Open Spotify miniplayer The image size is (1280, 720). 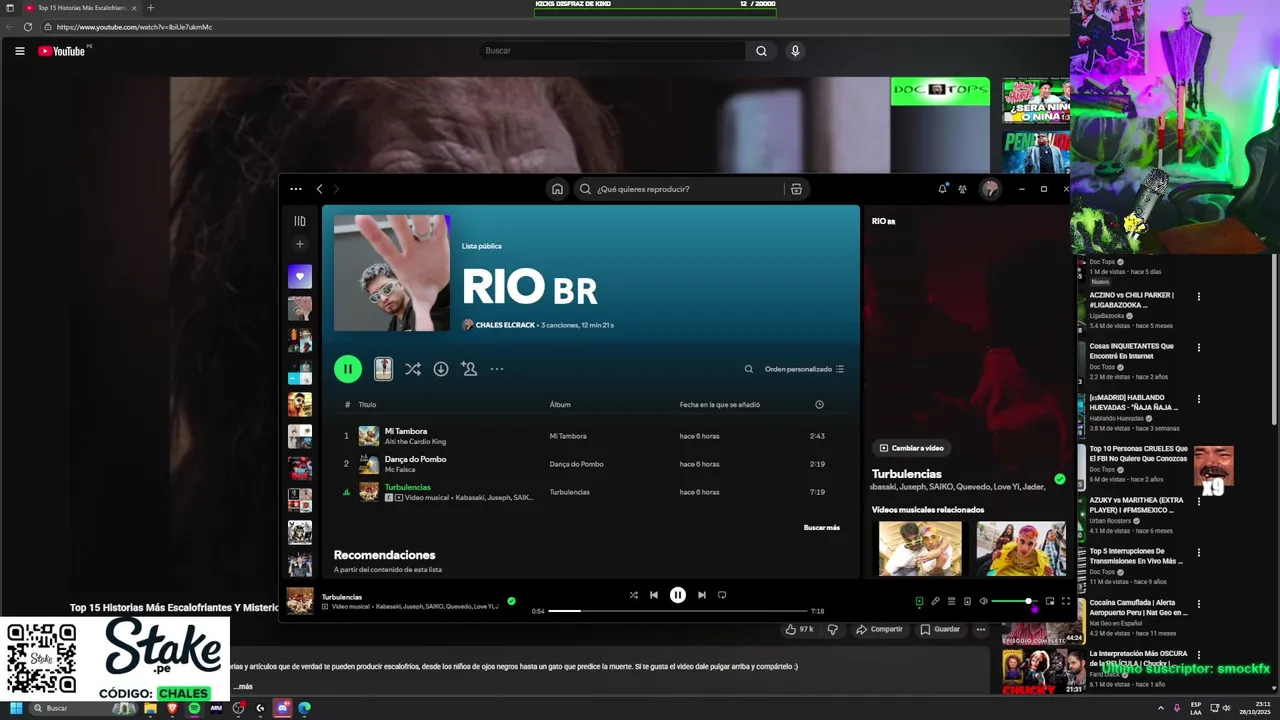[1050, 601]
